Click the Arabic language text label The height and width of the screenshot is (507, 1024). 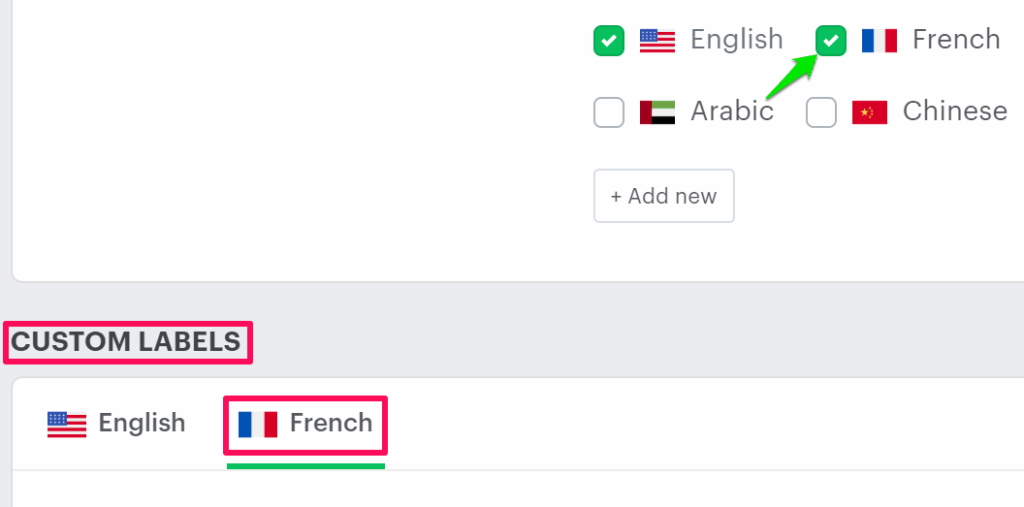coord(732,111)
